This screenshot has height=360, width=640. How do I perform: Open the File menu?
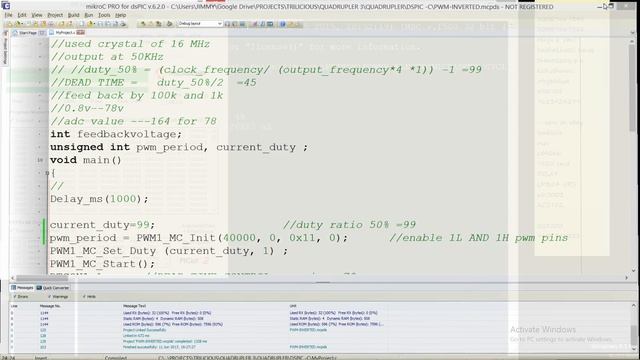(x=8, y=15)
